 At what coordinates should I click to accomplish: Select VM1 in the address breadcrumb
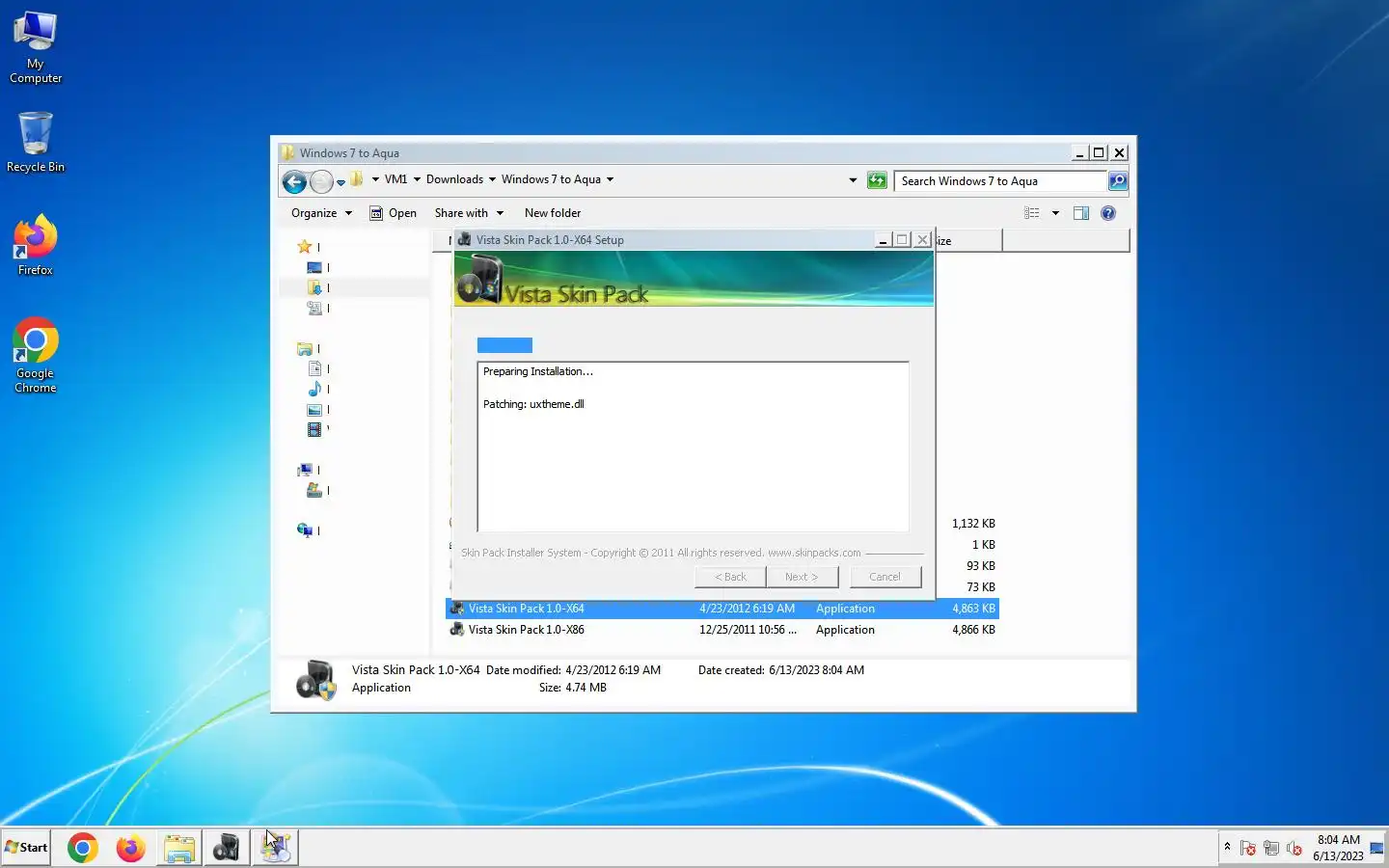[x=395, y=179]
